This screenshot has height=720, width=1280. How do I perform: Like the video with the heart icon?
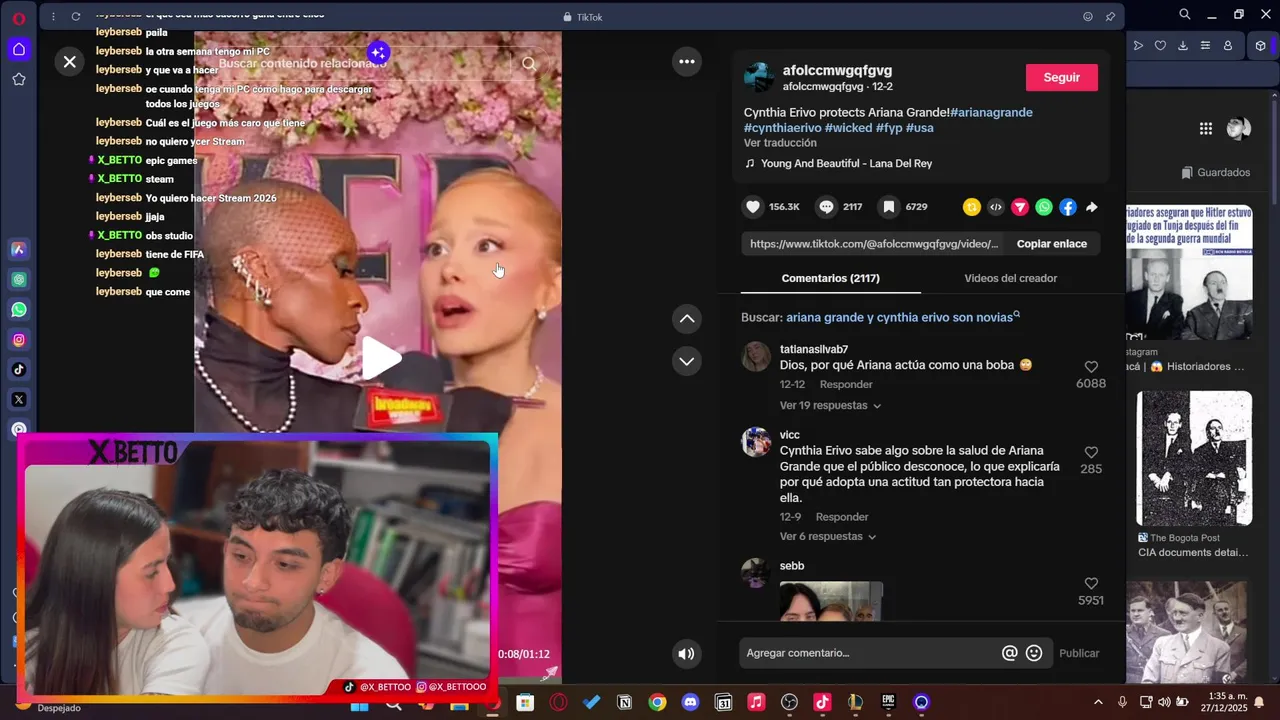753,207
